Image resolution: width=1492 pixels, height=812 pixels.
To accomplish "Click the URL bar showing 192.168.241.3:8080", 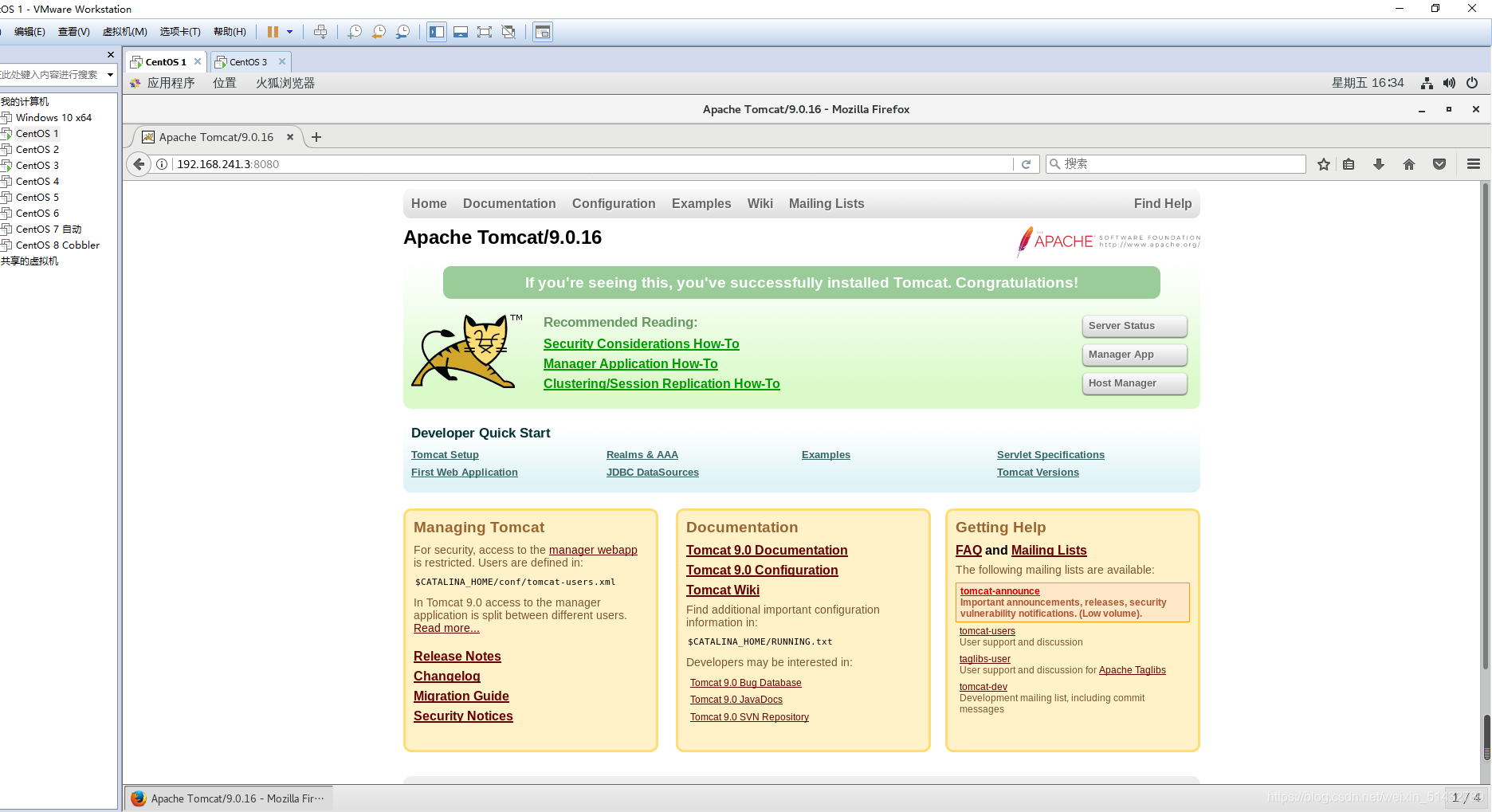I will tap(590, 164).
